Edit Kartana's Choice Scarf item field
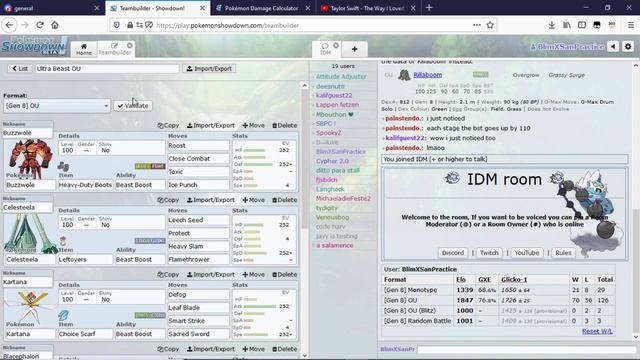Screen dimensions: 640x360 (x=85, y=334)
